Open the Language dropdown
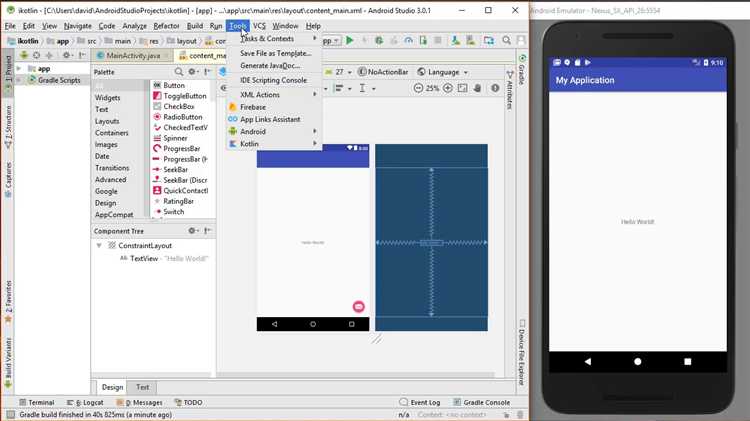 point(442,72)
